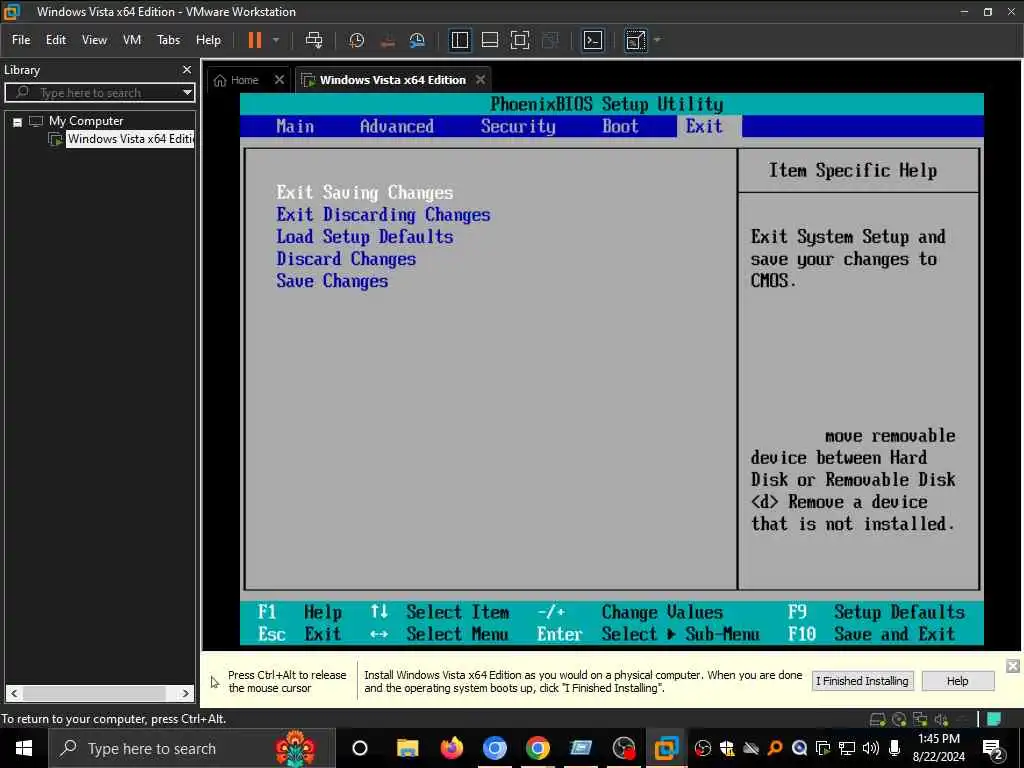Open the power options arrow beside the pause button
The height and width of the screenshot is (768, 1024).
(276, 40)
